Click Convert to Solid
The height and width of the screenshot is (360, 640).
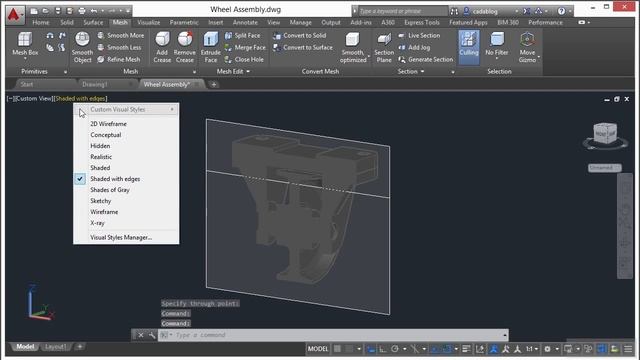pyautogui.click(x=300, y=36)
